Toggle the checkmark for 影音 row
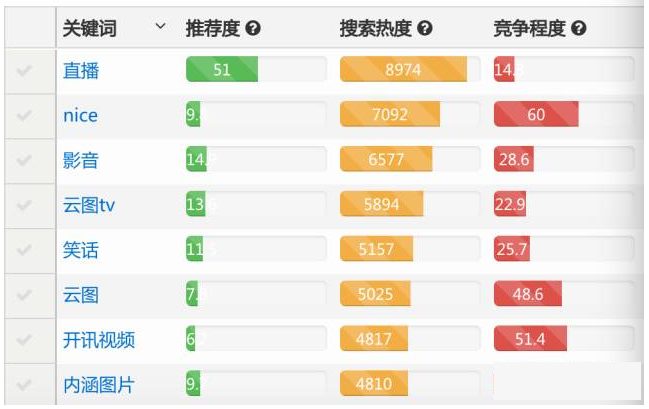 (24, 160)
